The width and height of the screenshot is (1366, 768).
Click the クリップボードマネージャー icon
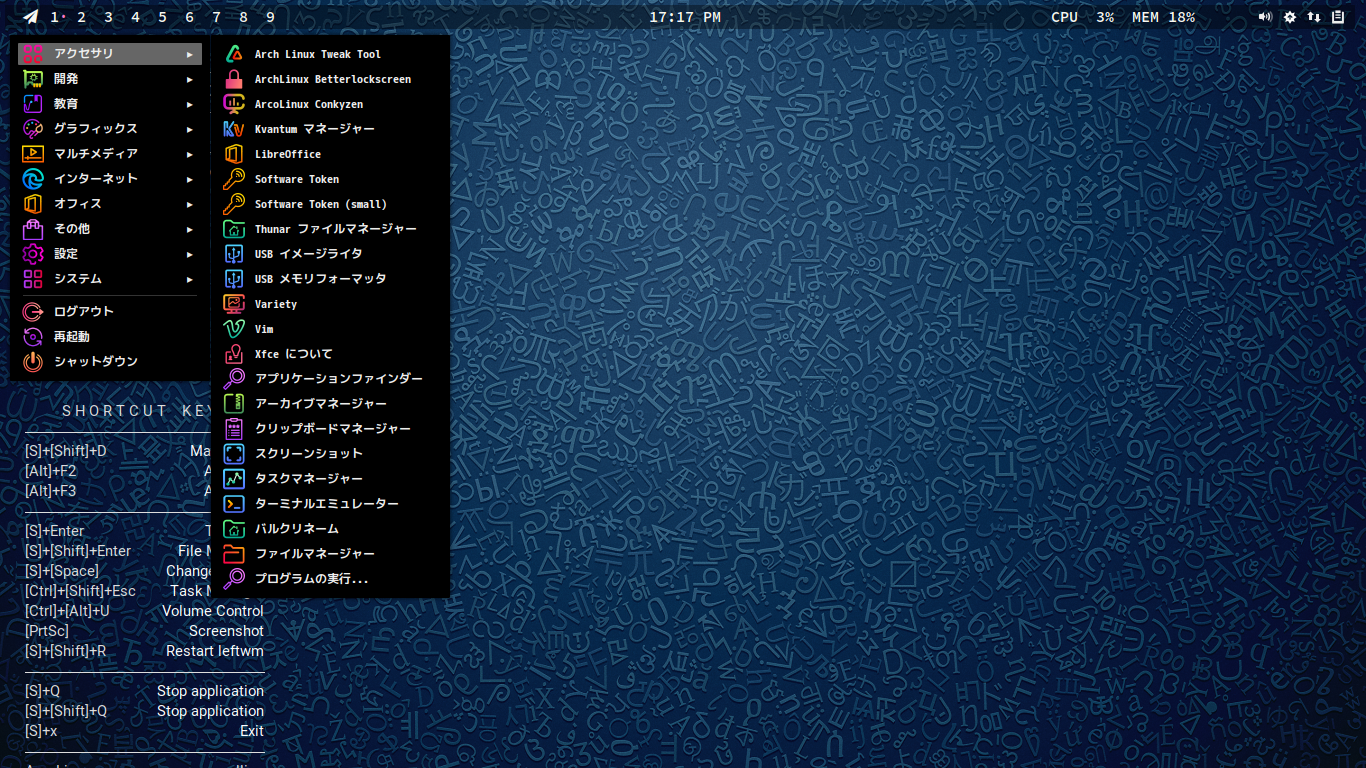point(234,429)
